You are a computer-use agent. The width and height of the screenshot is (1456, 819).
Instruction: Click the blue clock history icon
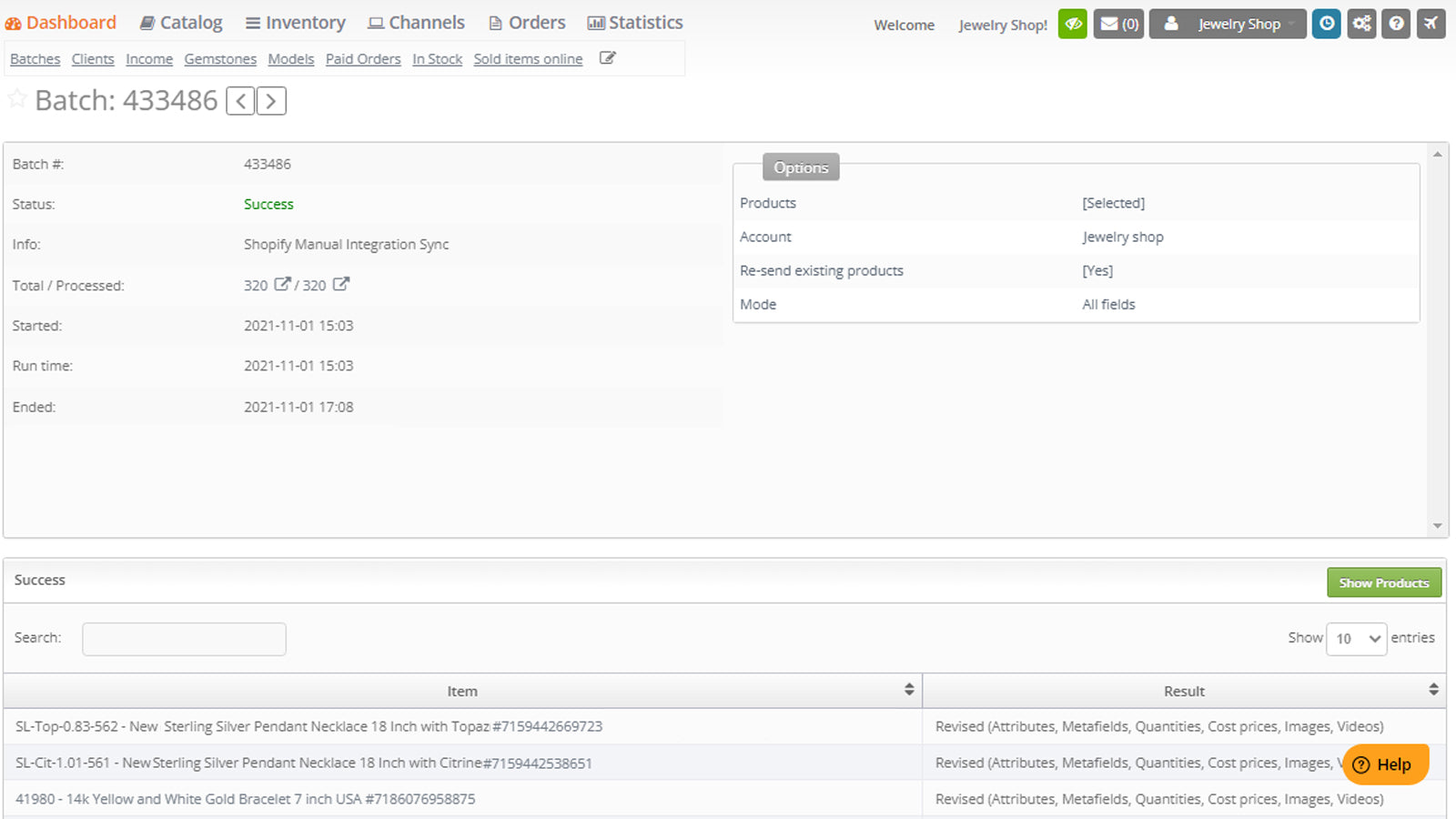click(1327, 24)
